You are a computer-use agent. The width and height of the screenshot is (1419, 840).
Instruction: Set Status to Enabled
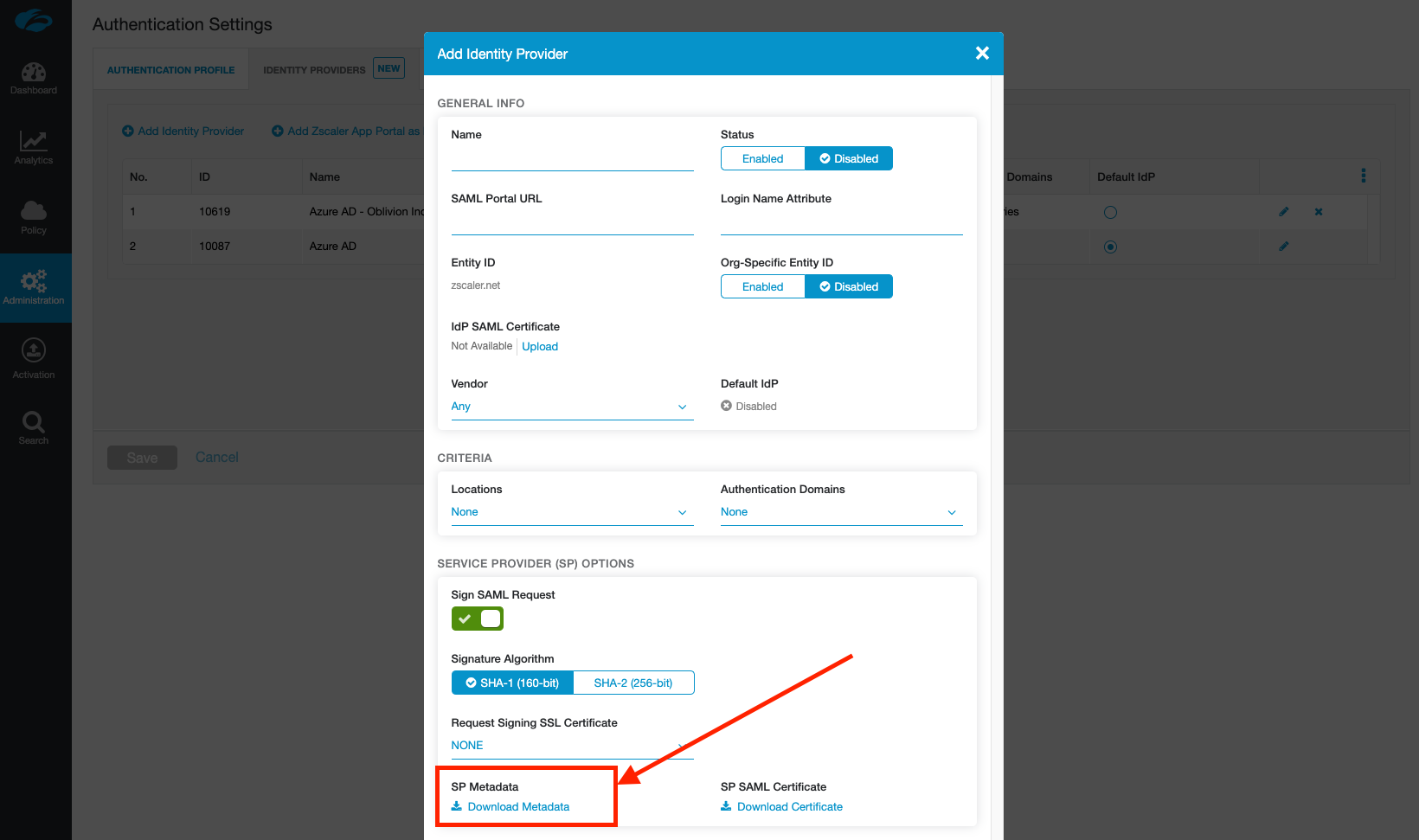tap(762, 158)
